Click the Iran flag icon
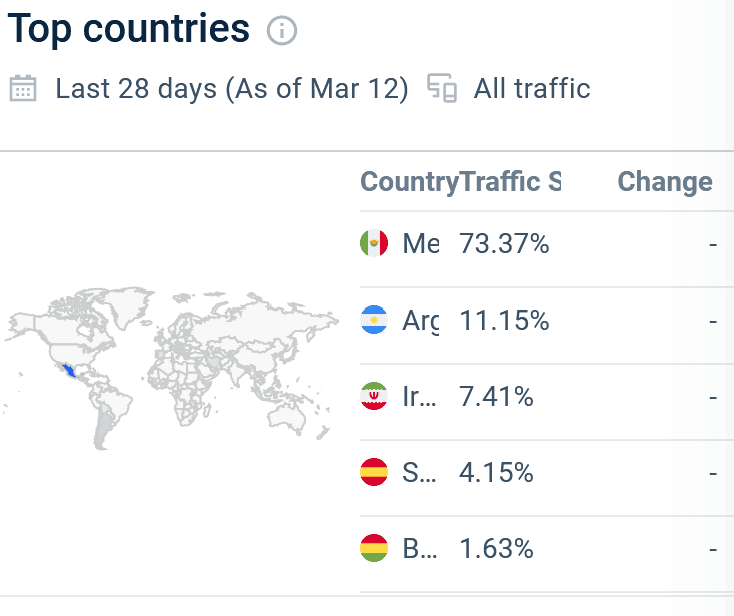Viewport: 734px width, 616px height. tap(374, 396)
